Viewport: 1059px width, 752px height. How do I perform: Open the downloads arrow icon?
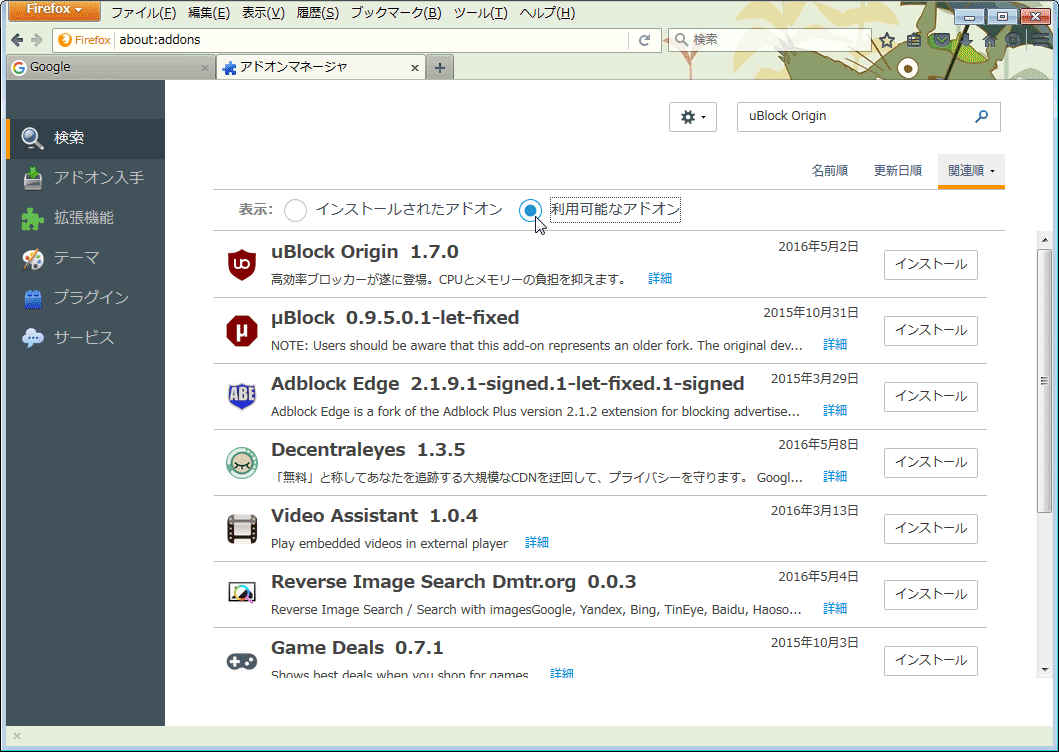click(966, 41)
